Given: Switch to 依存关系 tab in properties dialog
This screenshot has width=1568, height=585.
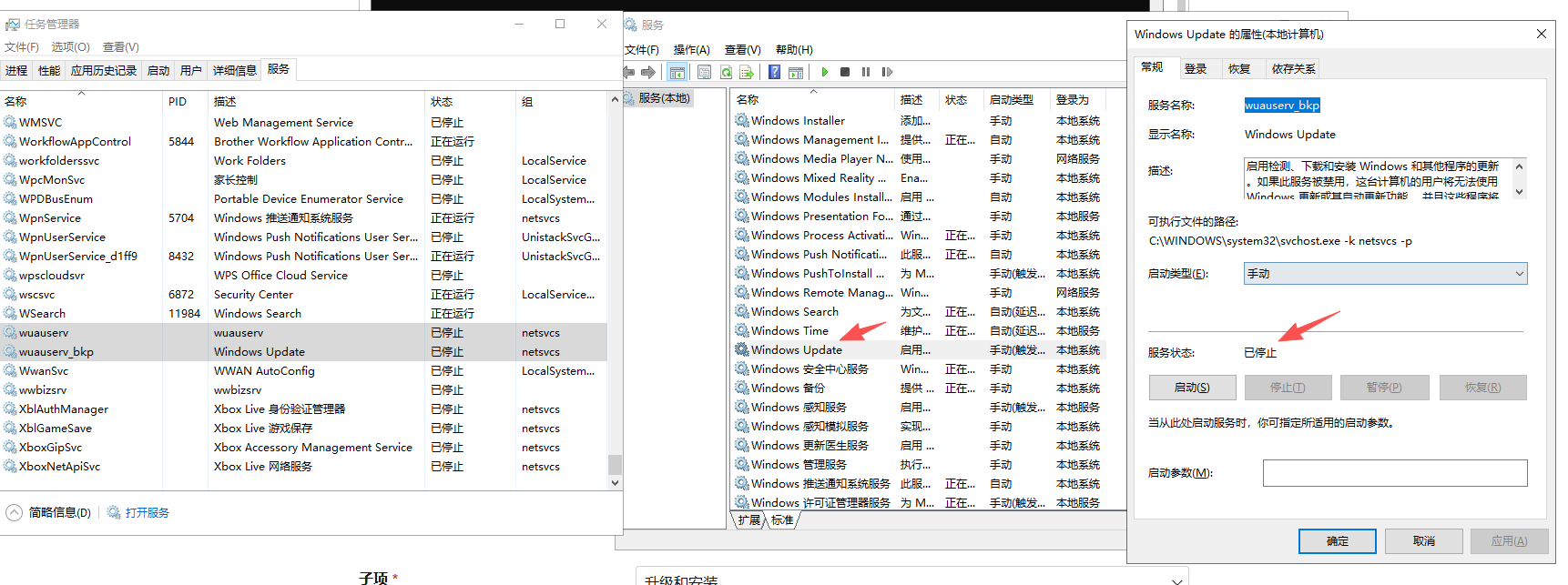Looking at the screenshot, I should pos(1293,68).
